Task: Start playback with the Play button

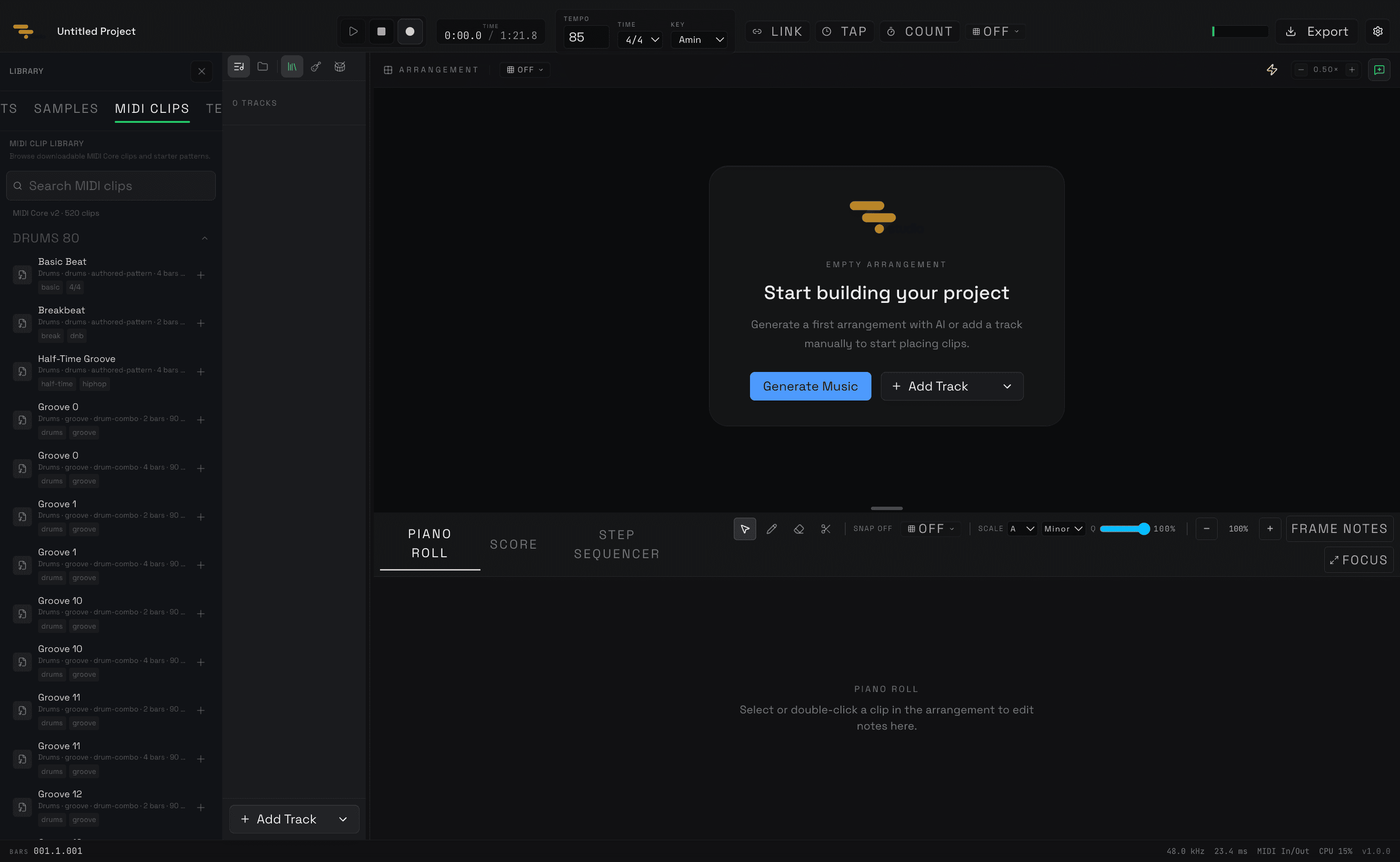Action: pyautogui.click(x=353, y=31)
